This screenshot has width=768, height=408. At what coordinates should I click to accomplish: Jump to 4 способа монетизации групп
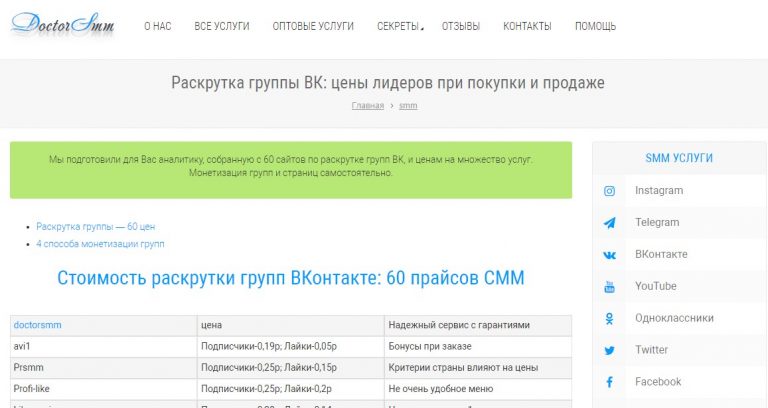pyautogui.click(x=100, y=244)
